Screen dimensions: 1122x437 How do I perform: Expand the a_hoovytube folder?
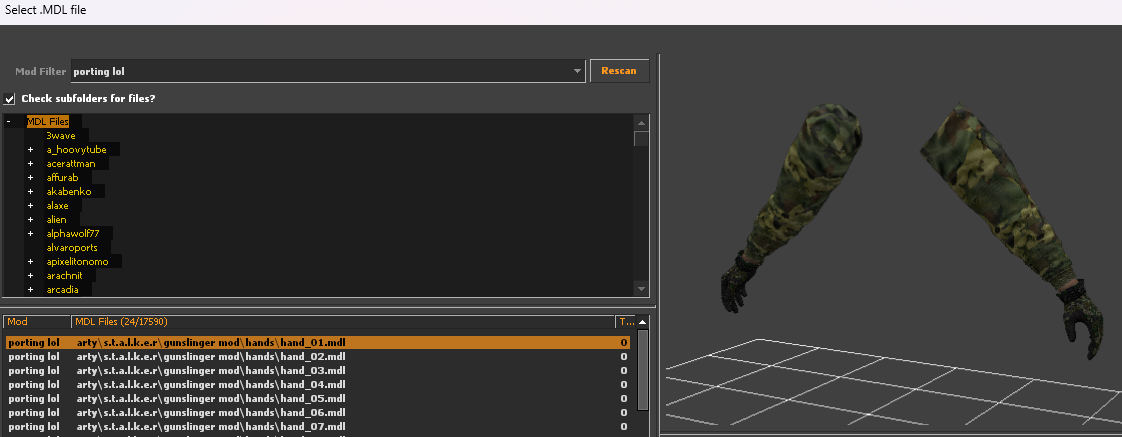click(x=31, y=149)
